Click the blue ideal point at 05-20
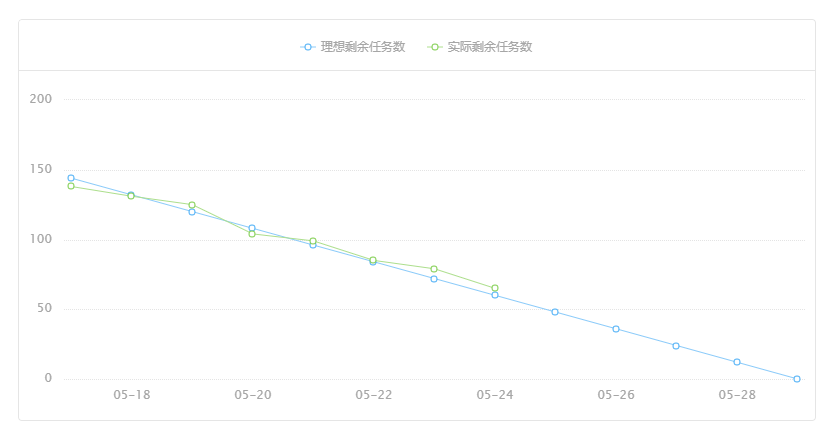 [x=252, y=228]
